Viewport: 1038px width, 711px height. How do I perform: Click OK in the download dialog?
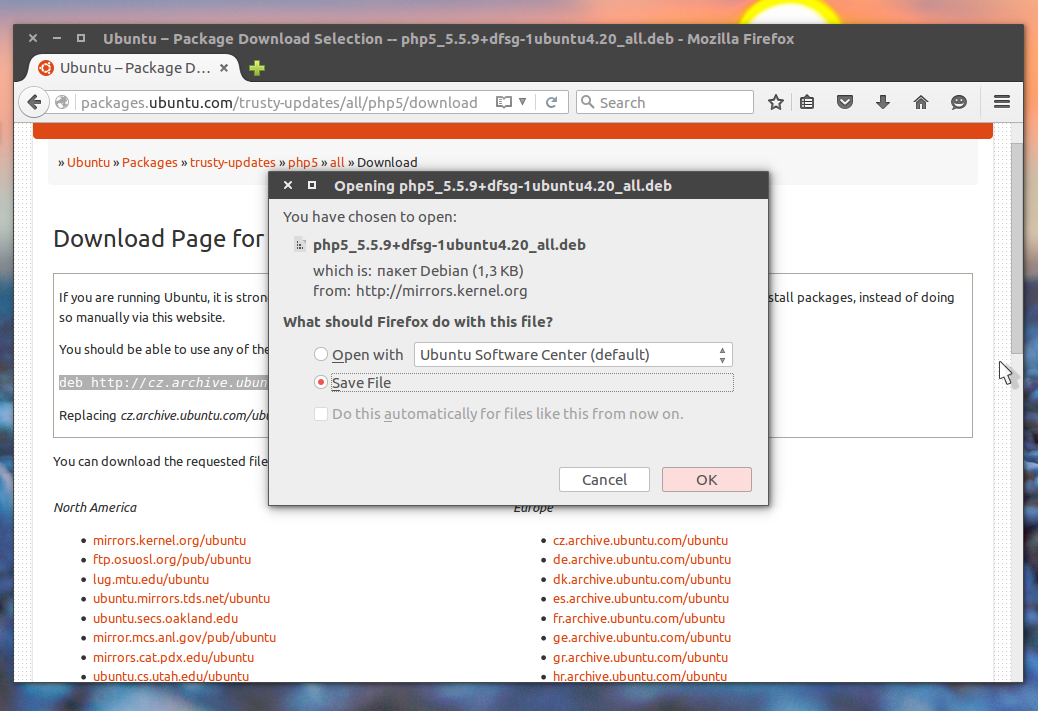pos(706,479)
